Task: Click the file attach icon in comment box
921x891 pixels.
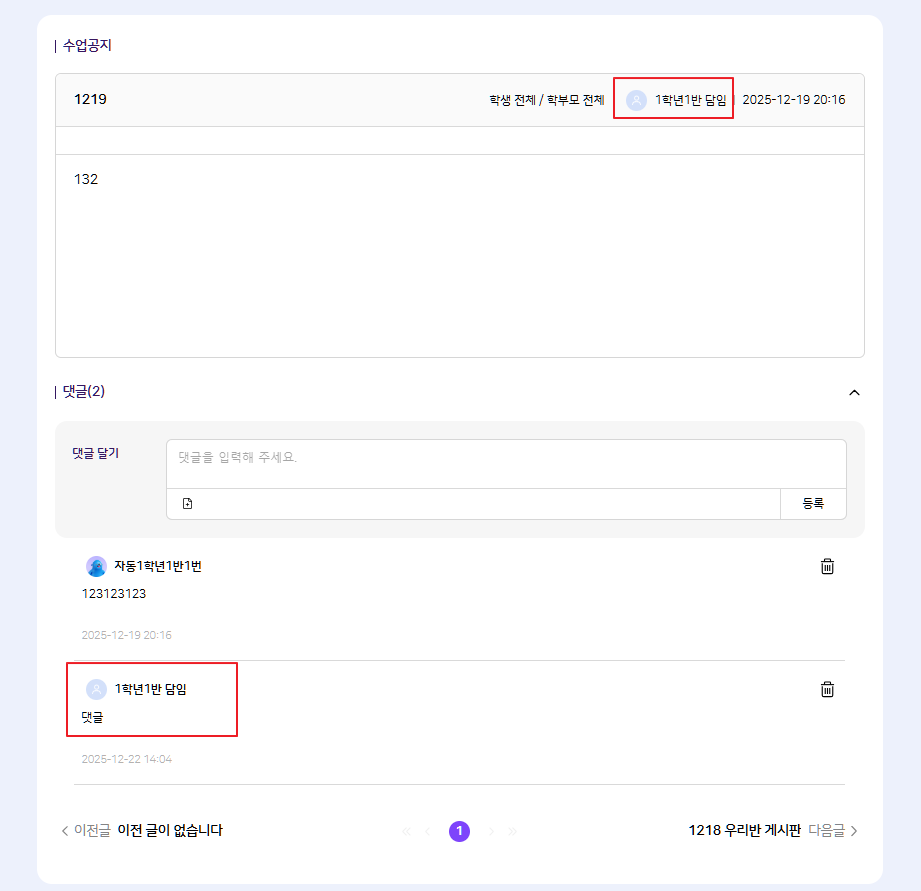Action: coord(187,504)
